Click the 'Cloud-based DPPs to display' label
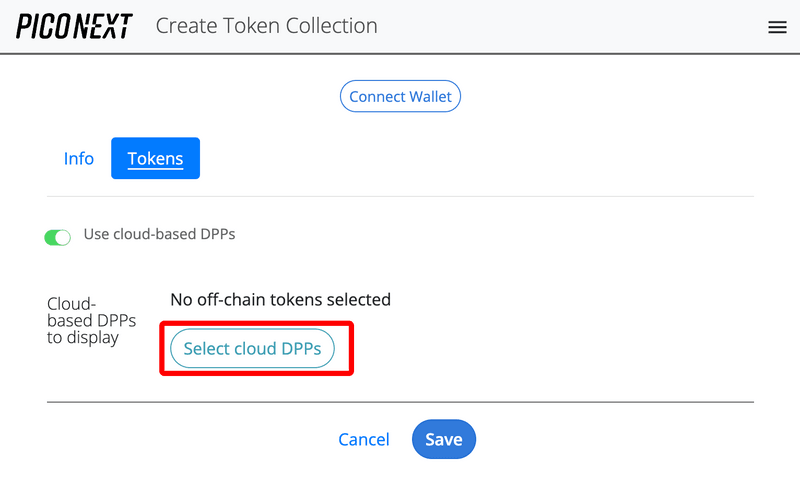 click(x=91, y=320)
